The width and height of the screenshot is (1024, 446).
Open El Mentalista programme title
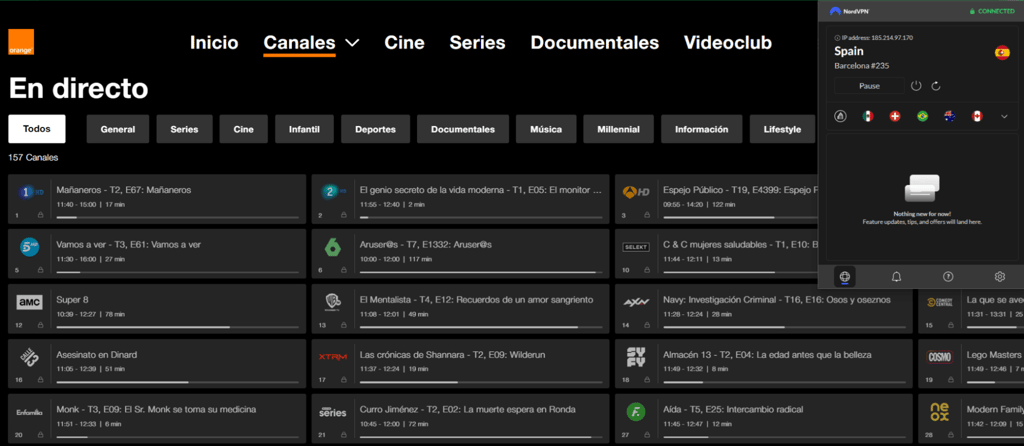click(x=476, y=300)
